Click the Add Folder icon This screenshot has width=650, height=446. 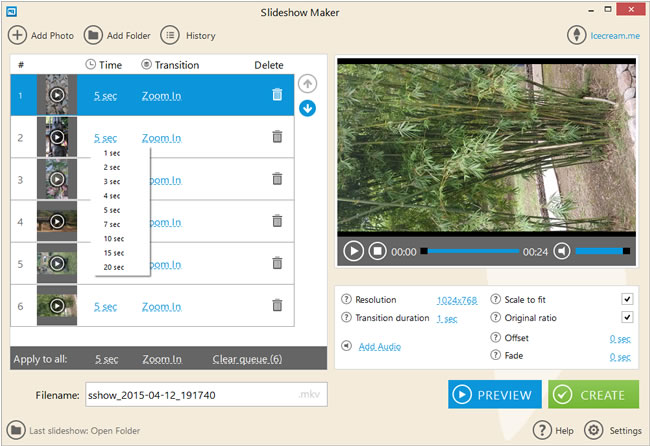tap(93, 35)
